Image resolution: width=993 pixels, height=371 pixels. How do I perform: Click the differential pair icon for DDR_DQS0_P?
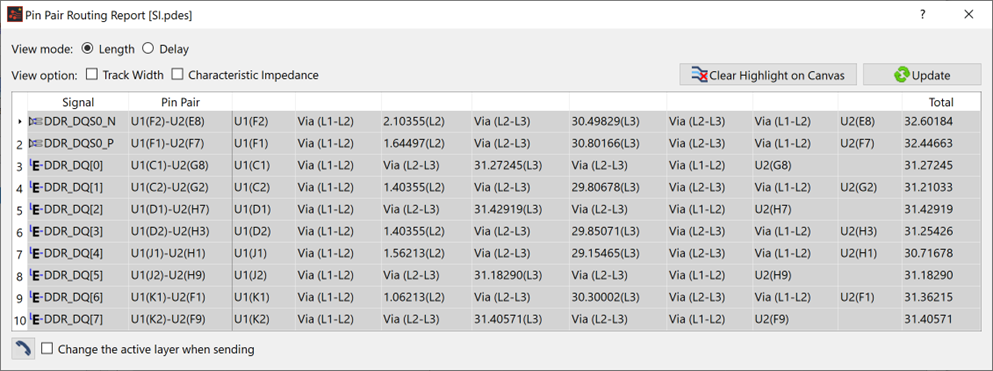(x=36, y=143)
